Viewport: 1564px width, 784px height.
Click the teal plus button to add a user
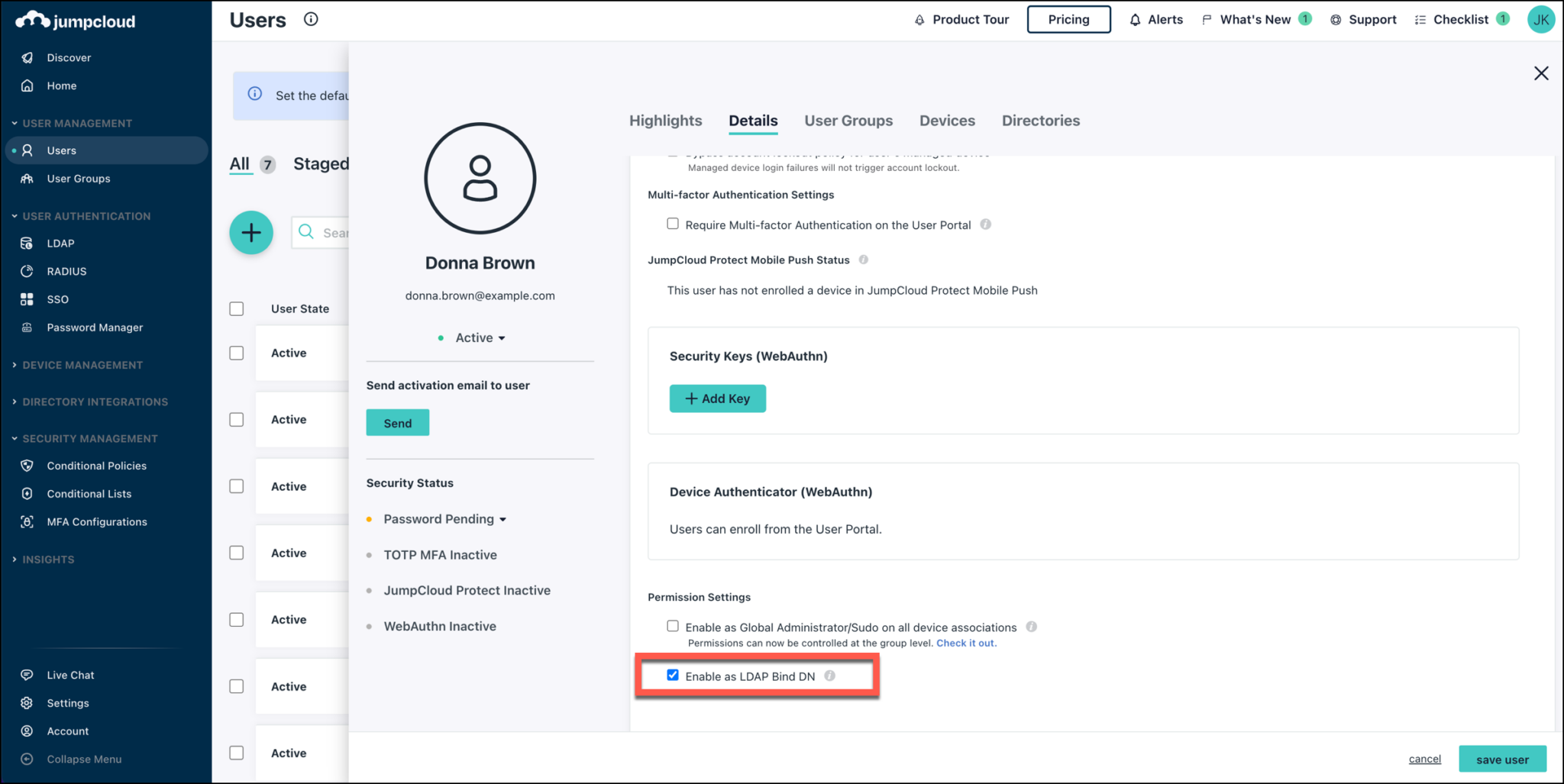coord(251,232)
